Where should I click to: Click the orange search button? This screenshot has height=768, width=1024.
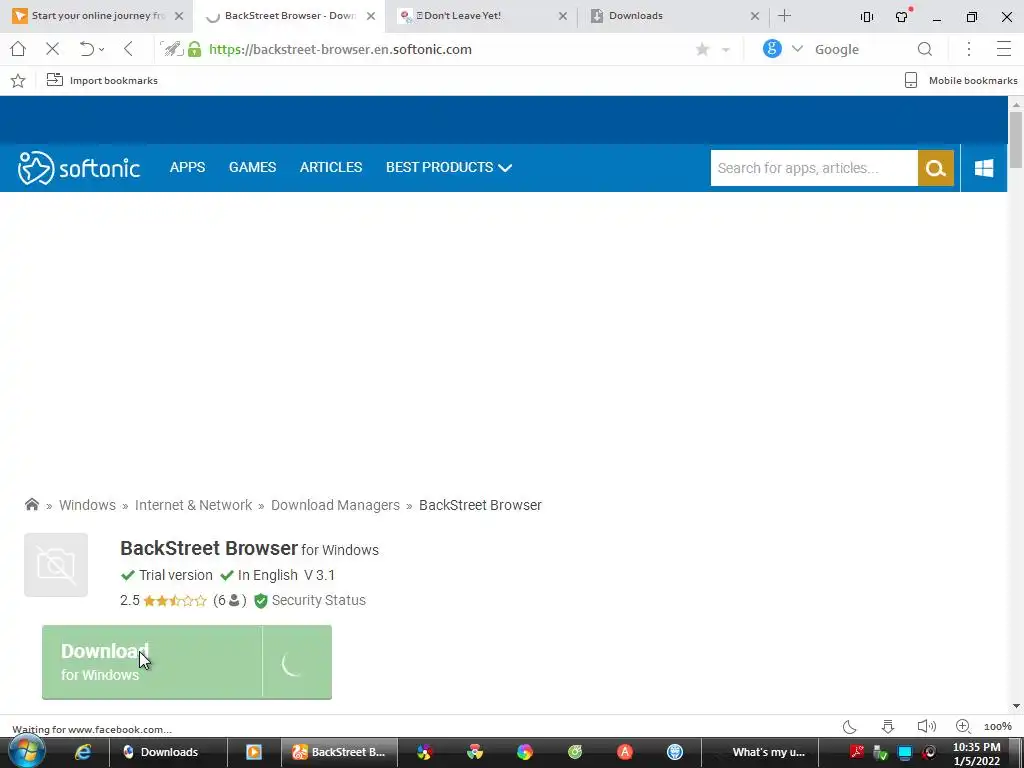click(x=936, y=168)
